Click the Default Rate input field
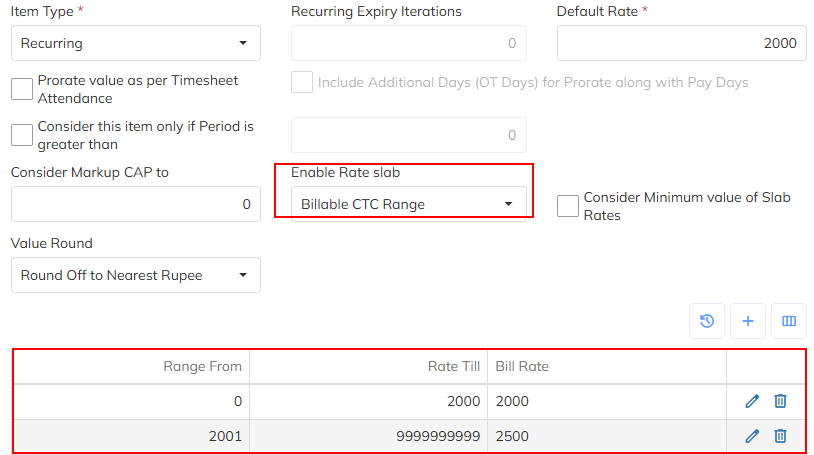The width and height of the screenshot is (814, 455). tap(681, 43)
